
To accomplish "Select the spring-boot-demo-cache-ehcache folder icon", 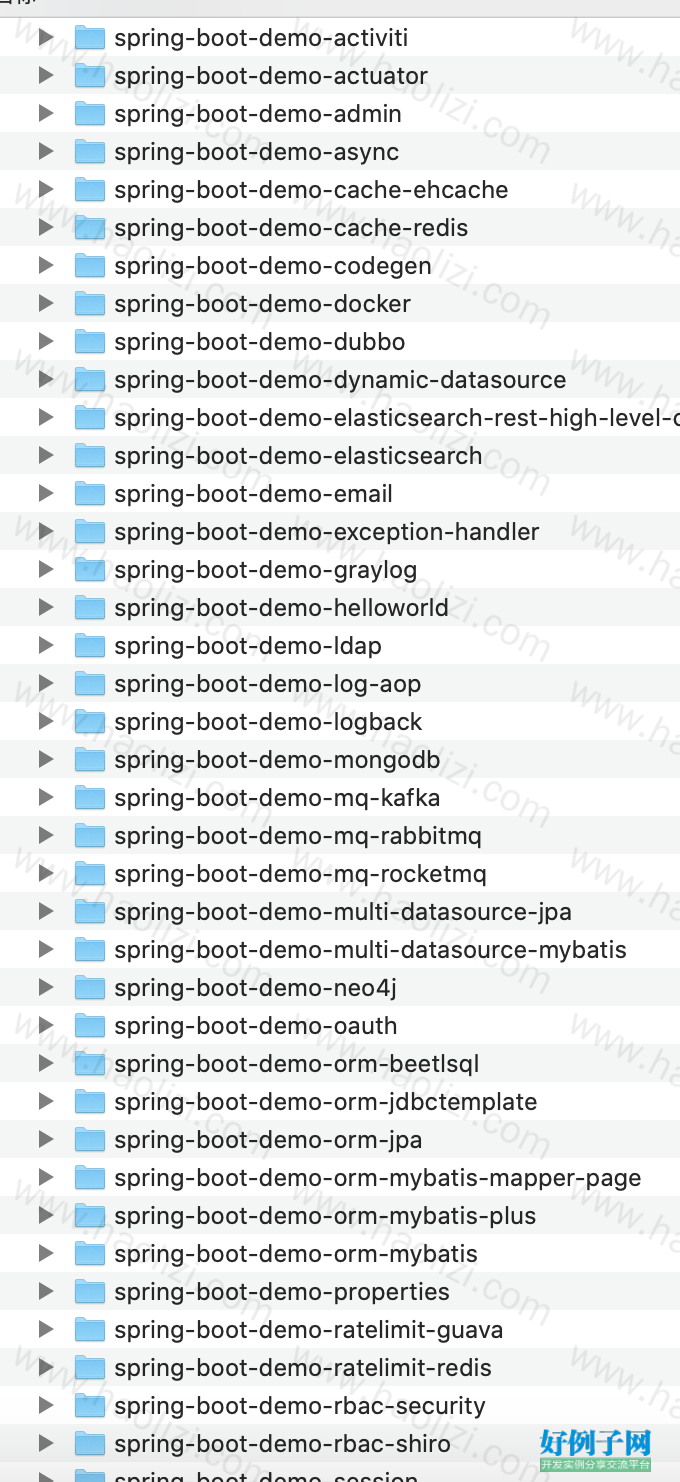I will [90, 190].
